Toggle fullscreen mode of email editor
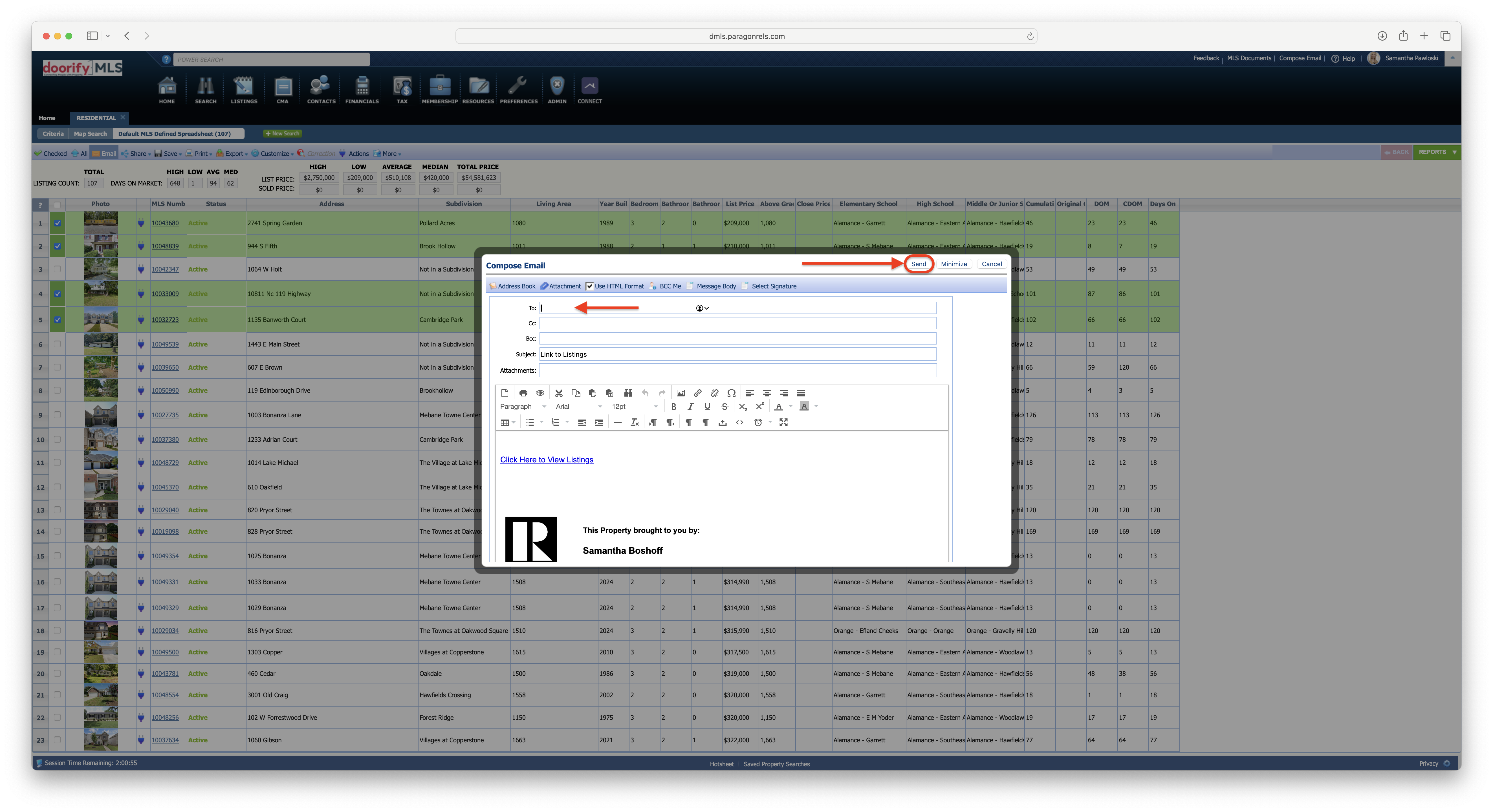This screenshot has width=1493, height=812. [784, 423]
